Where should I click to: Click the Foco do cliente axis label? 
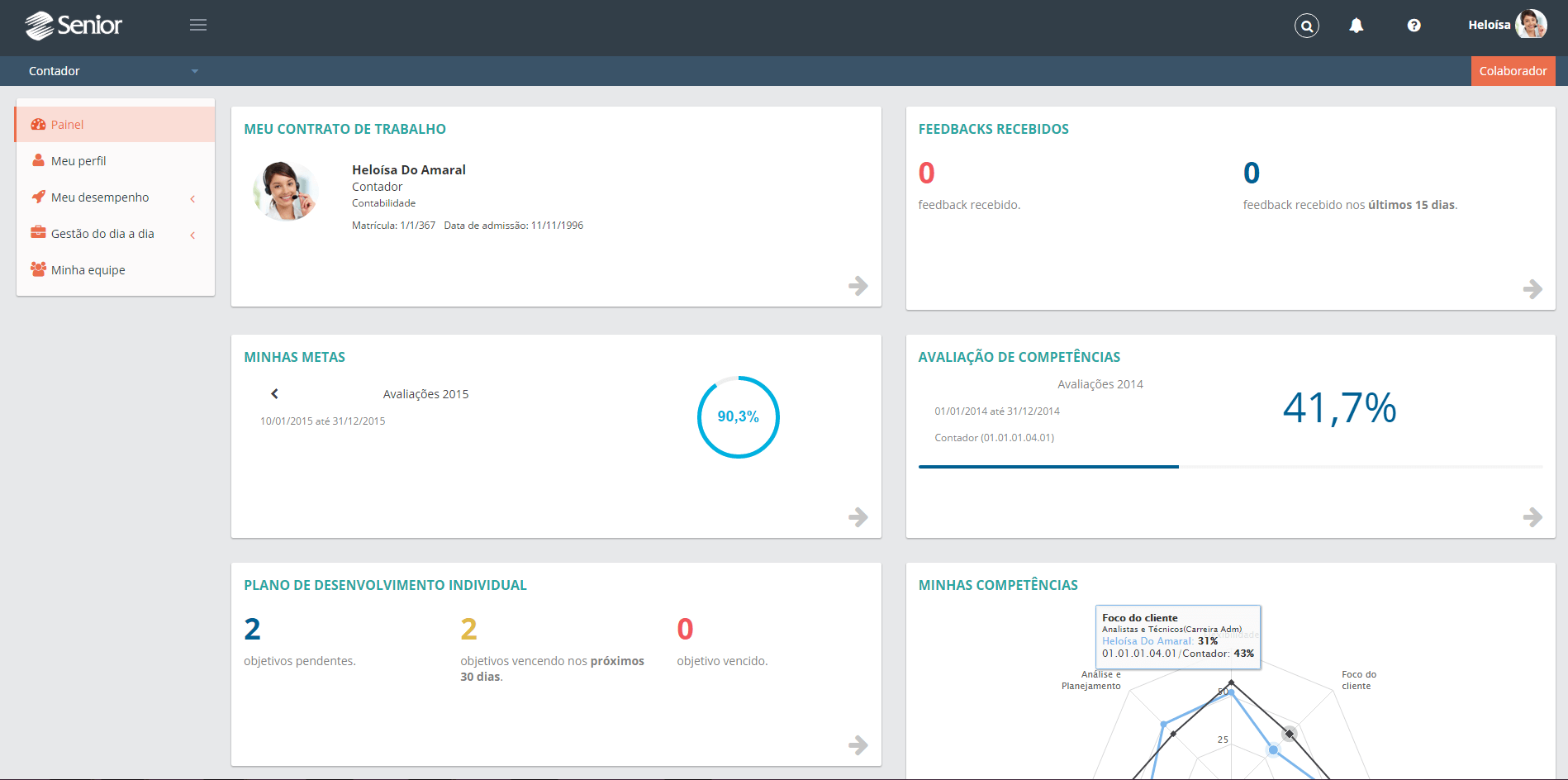[1359, 680]
